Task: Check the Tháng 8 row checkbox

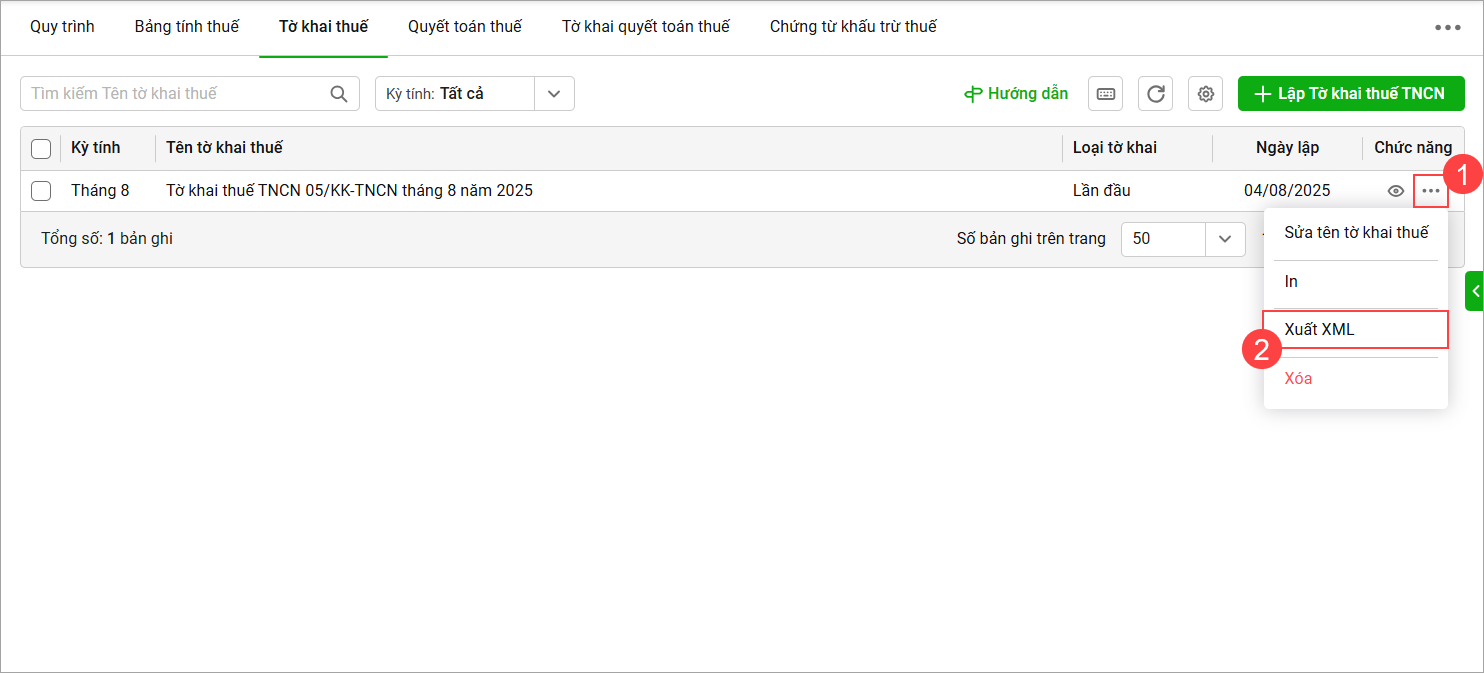Action: point(41,191)
